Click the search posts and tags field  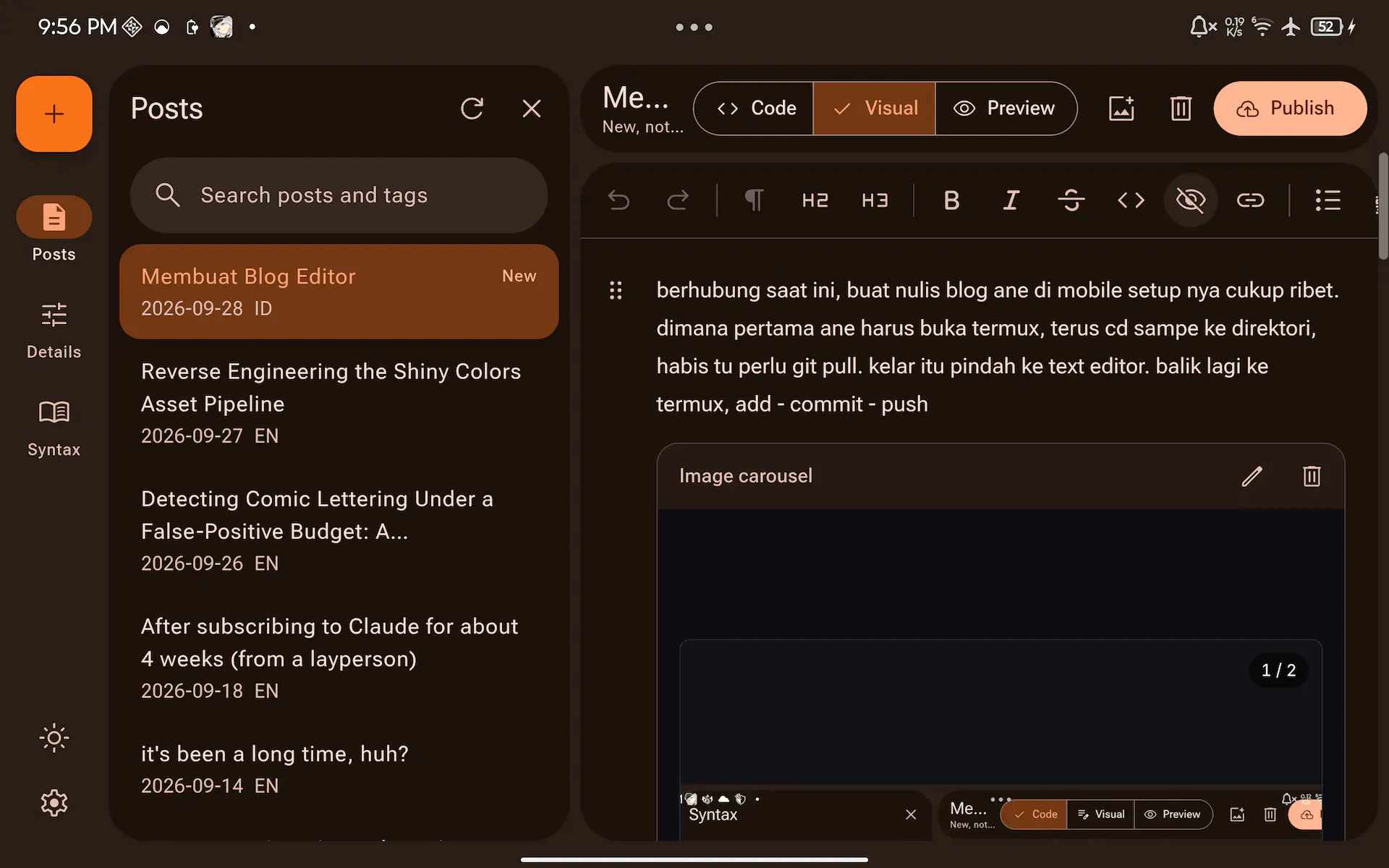tap(339, 195)
